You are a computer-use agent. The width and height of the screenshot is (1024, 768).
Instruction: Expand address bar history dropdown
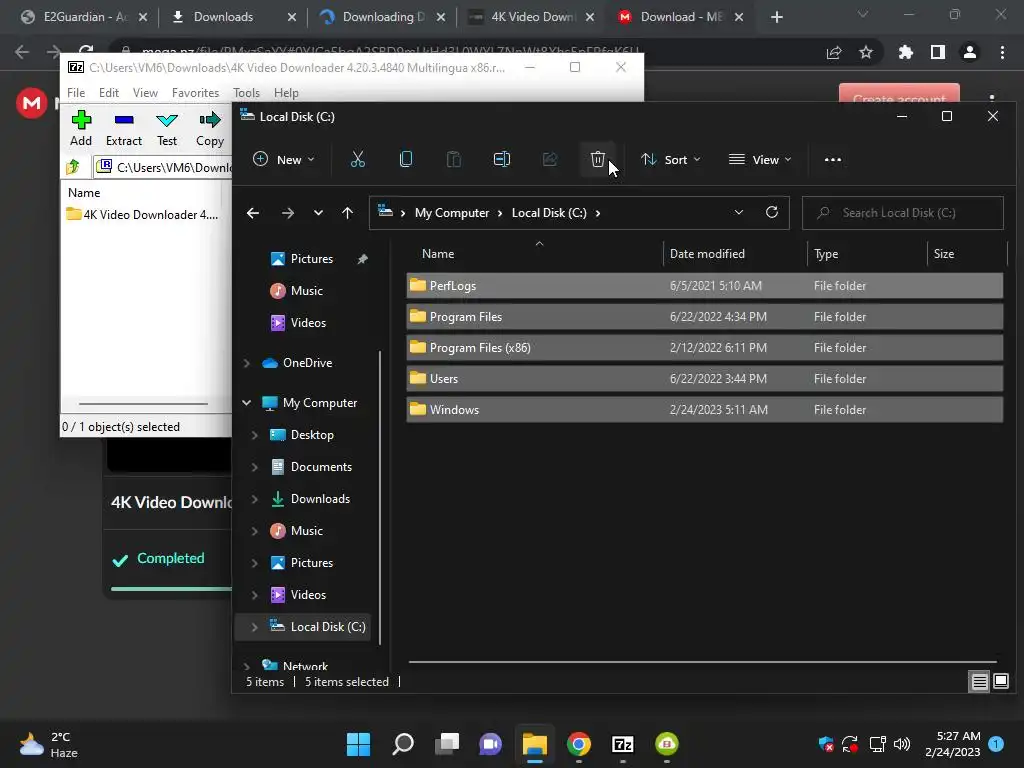pyautogui.click(x=739, y=212)
